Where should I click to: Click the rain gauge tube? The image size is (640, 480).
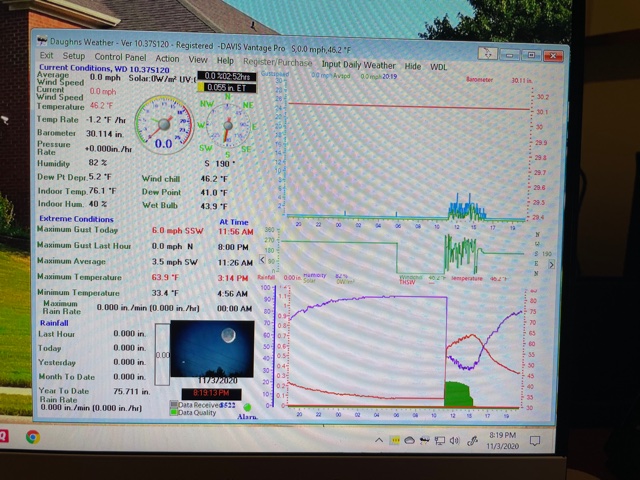click(x=162, y=354)
